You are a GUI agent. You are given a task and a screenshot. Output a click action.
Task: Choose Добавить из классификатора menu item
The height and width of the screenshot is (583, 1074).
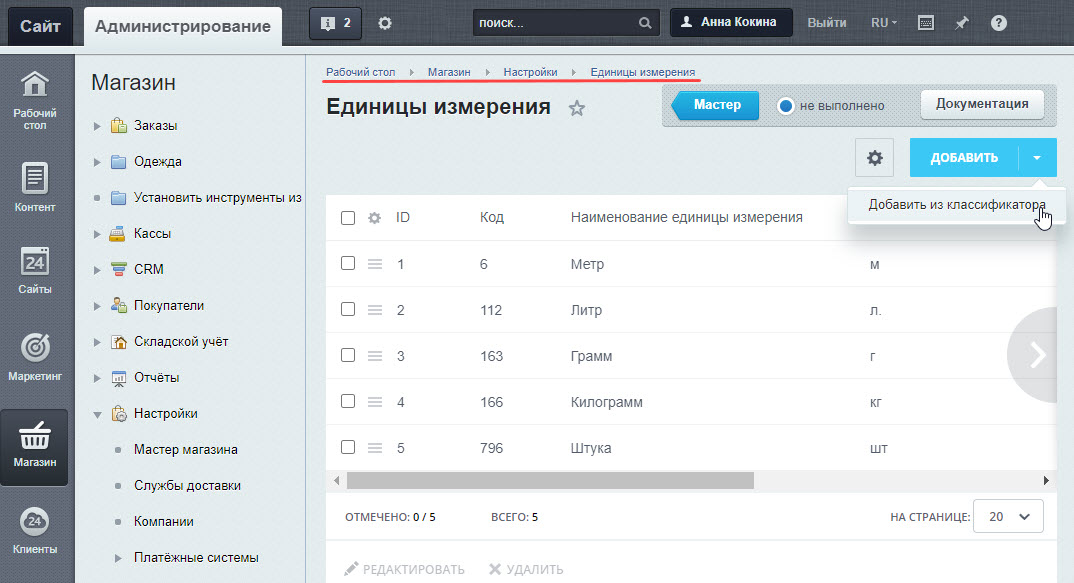click(956, 205)
